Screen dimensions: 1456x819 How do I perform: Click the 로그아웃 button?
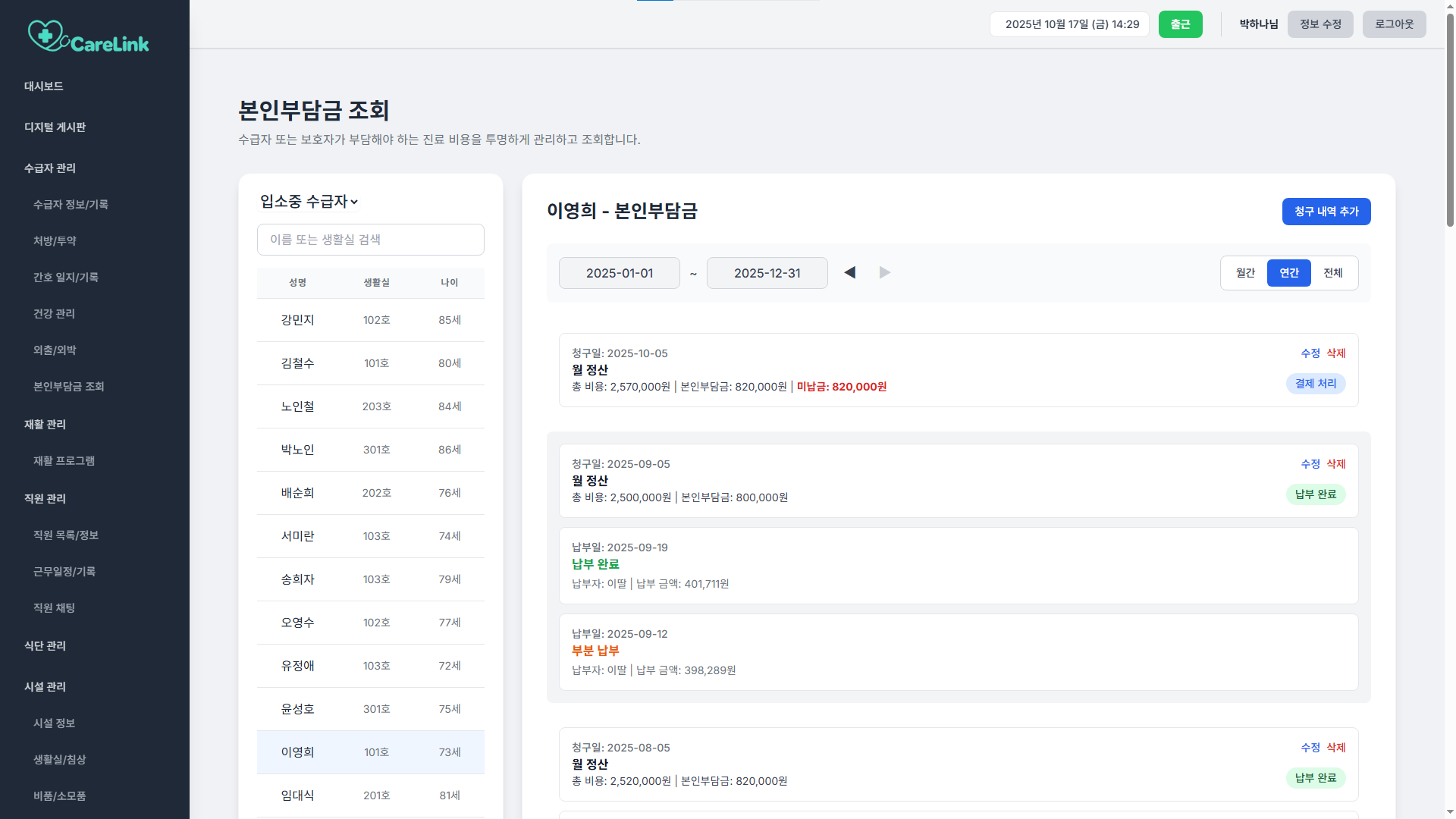1394,24
